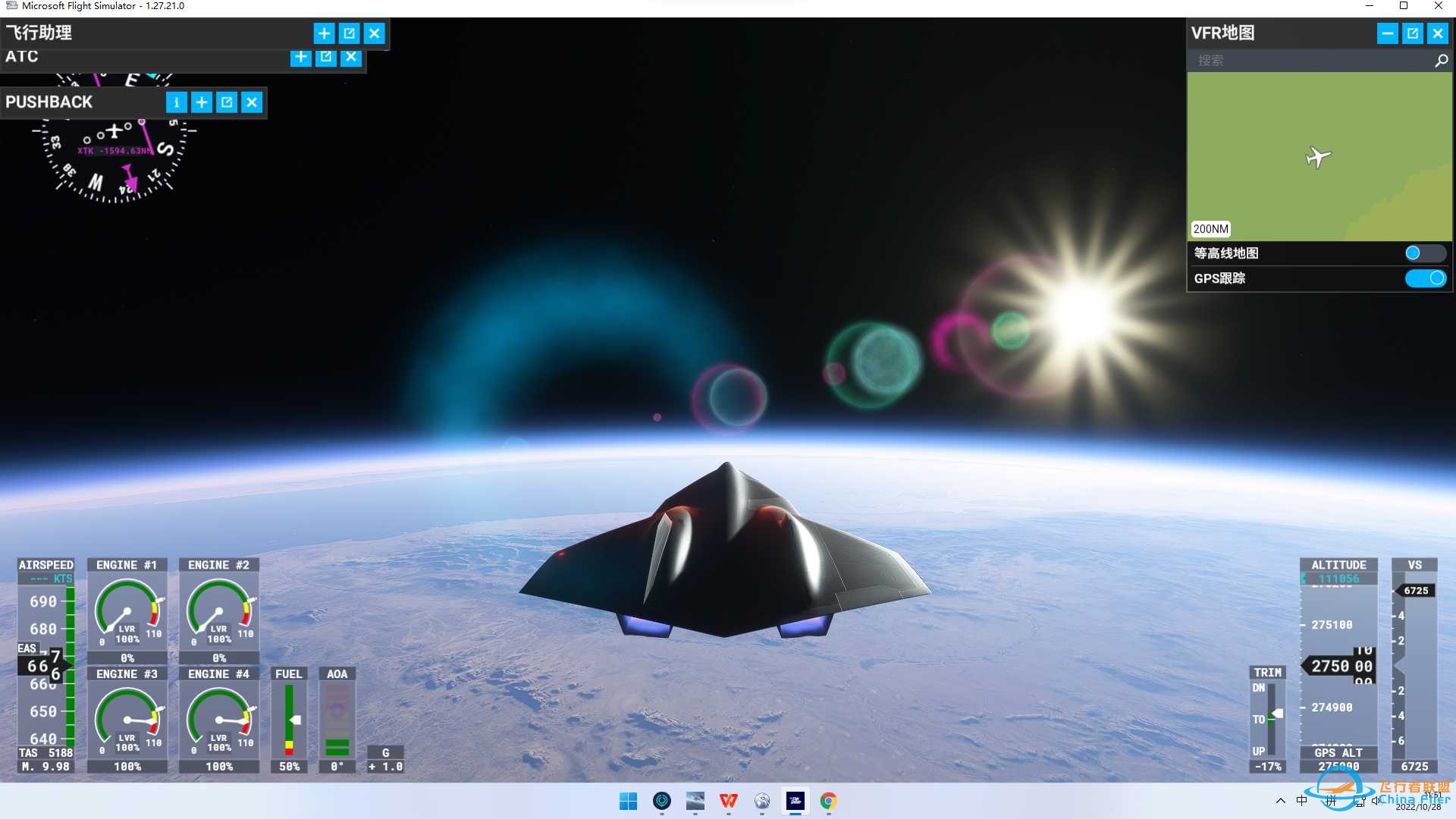Viewport: 1456px width, 819px height.
Task: Pop out the 飞行助理 panel window
Action: coord(349,33)
